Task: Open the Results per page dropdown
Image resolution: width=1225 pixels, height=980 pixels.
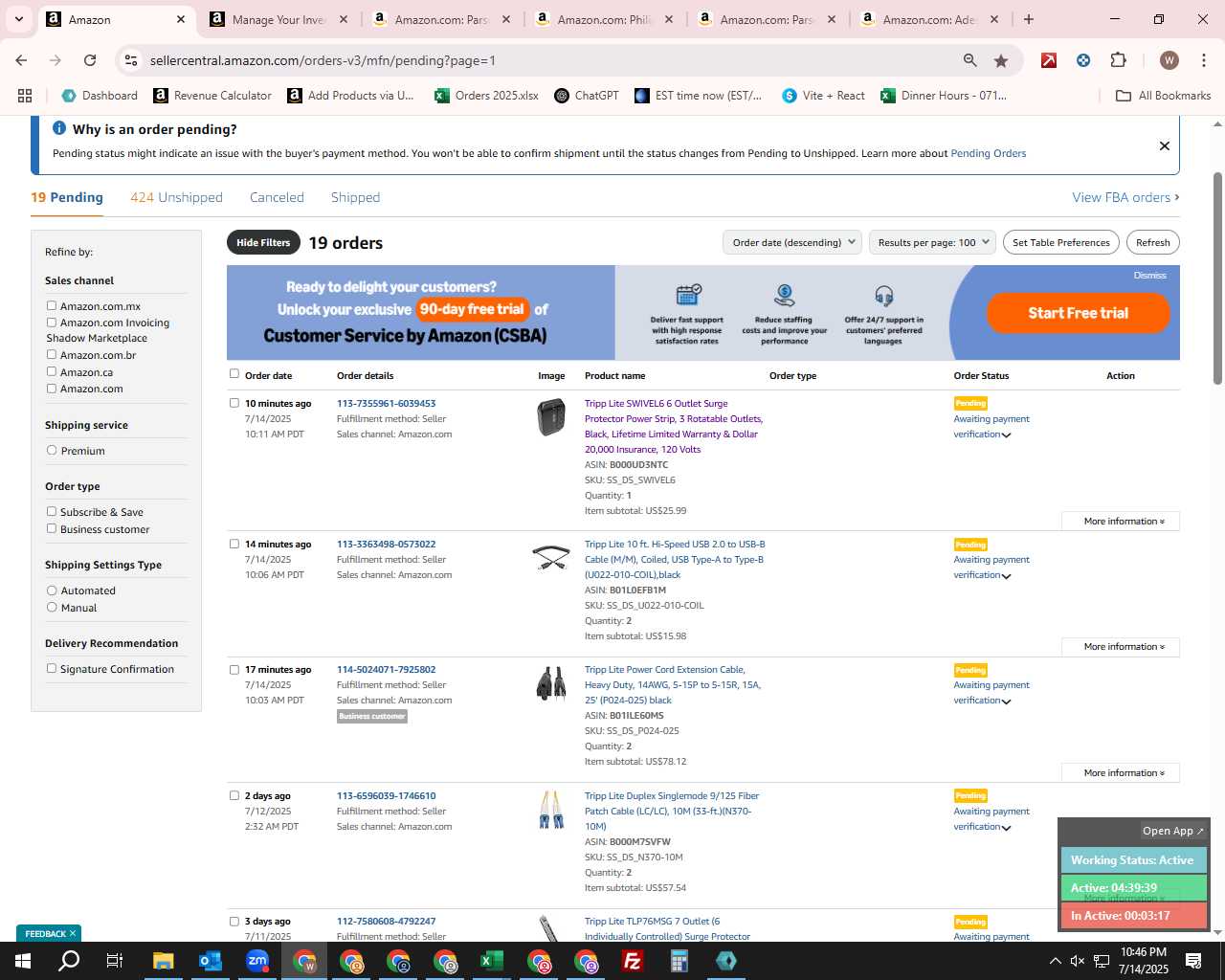Action: pos(933,242)
